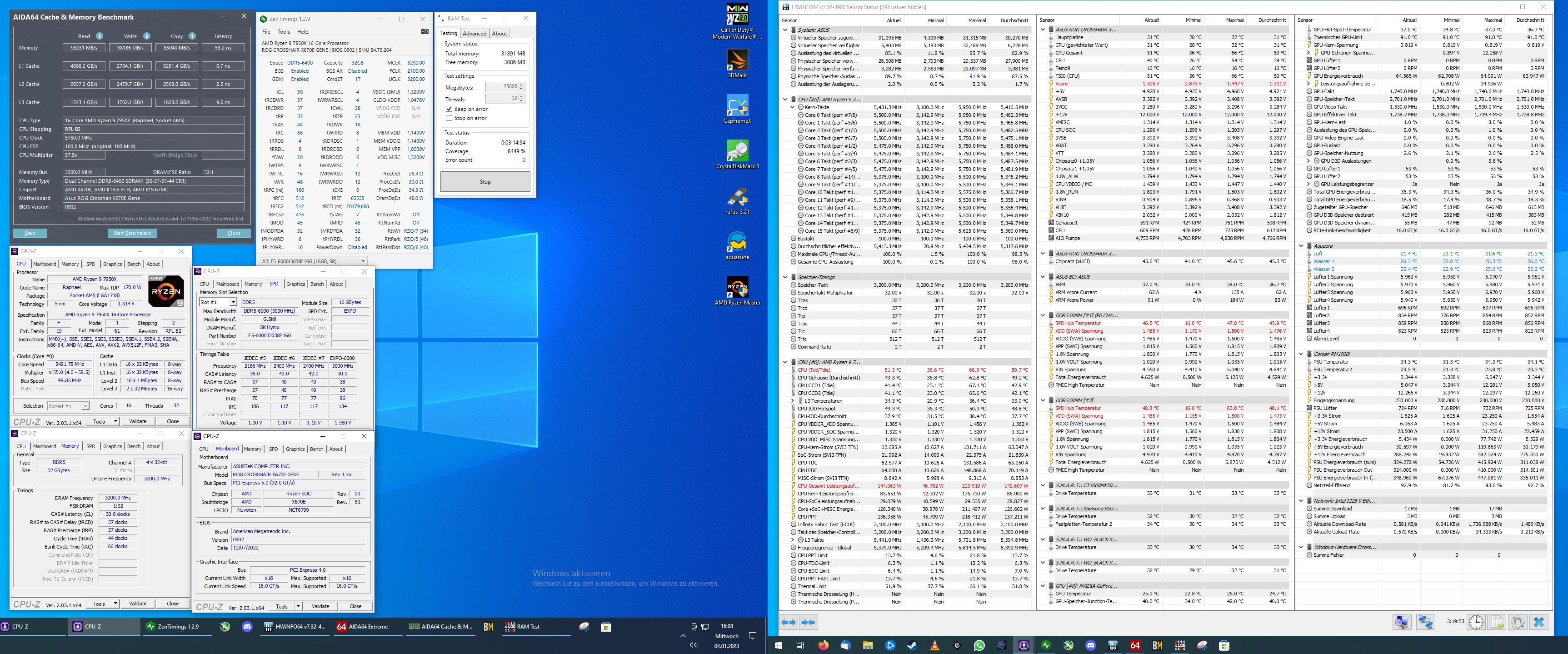Select the CapFrameX desktop icon
Screen dimensions: 1568x654
coord(737,108)
